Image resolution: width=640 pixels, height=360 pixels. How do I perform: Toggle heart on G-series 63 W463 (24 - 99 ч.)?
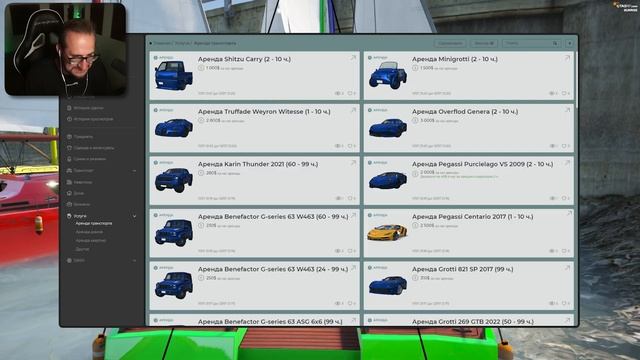350,303
